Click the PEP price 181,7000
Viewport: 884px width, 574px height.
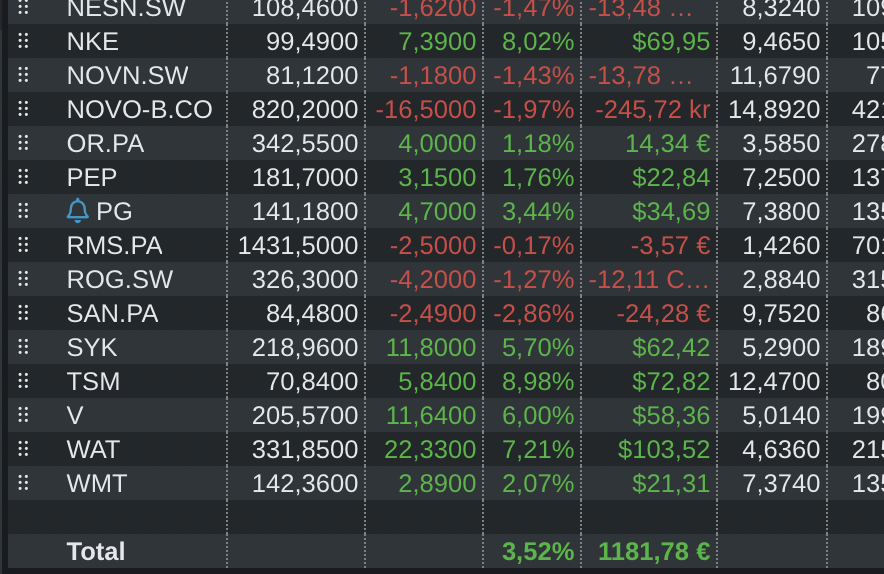point(305,178)
